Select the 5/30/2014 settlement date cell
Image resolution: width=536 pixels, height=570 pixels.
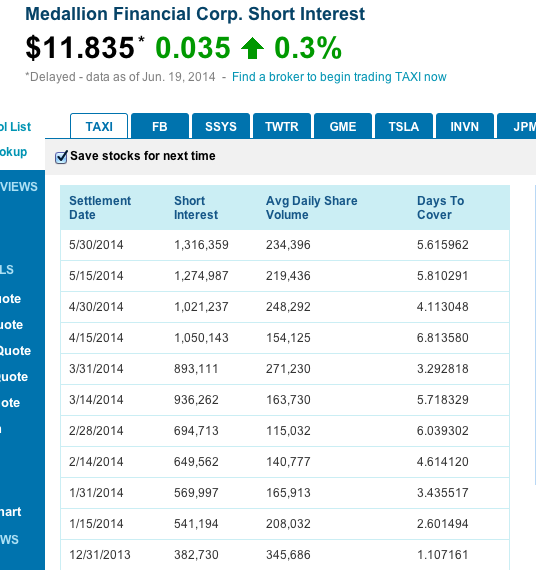pyautogui.click(x=96, y=245)
